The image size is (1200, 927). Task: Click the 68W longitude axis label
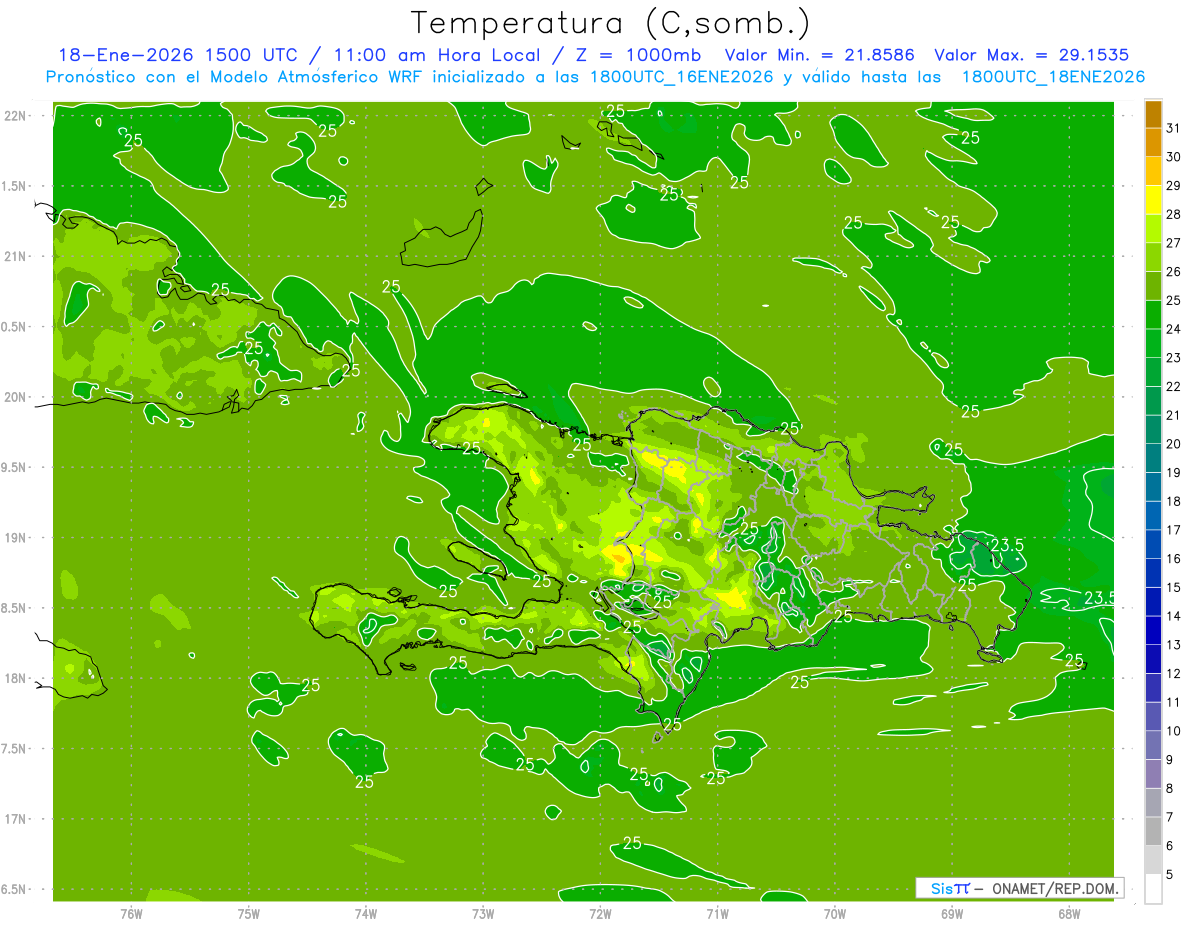1068,914
